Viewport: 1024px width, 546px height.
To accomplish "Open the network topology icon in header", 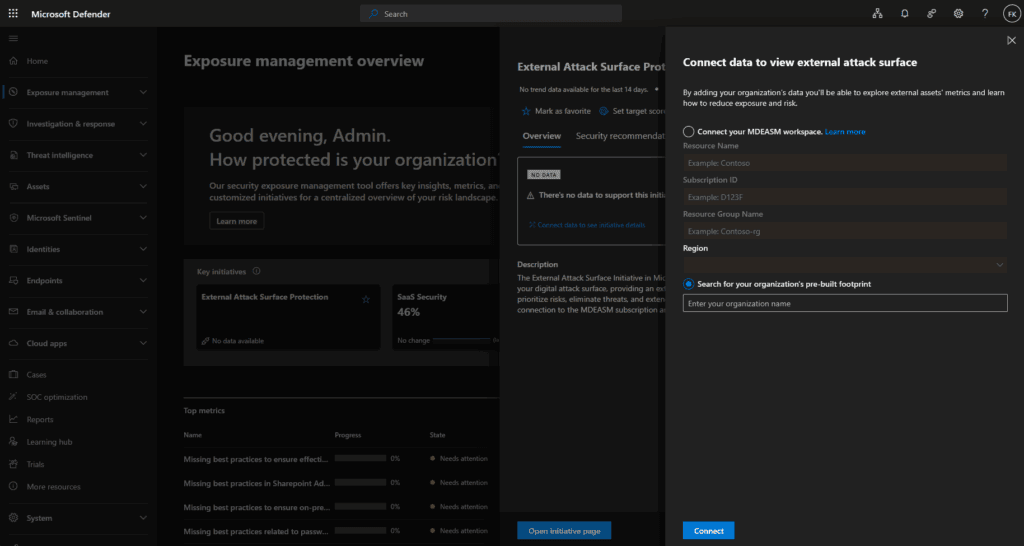I will 878,14.
